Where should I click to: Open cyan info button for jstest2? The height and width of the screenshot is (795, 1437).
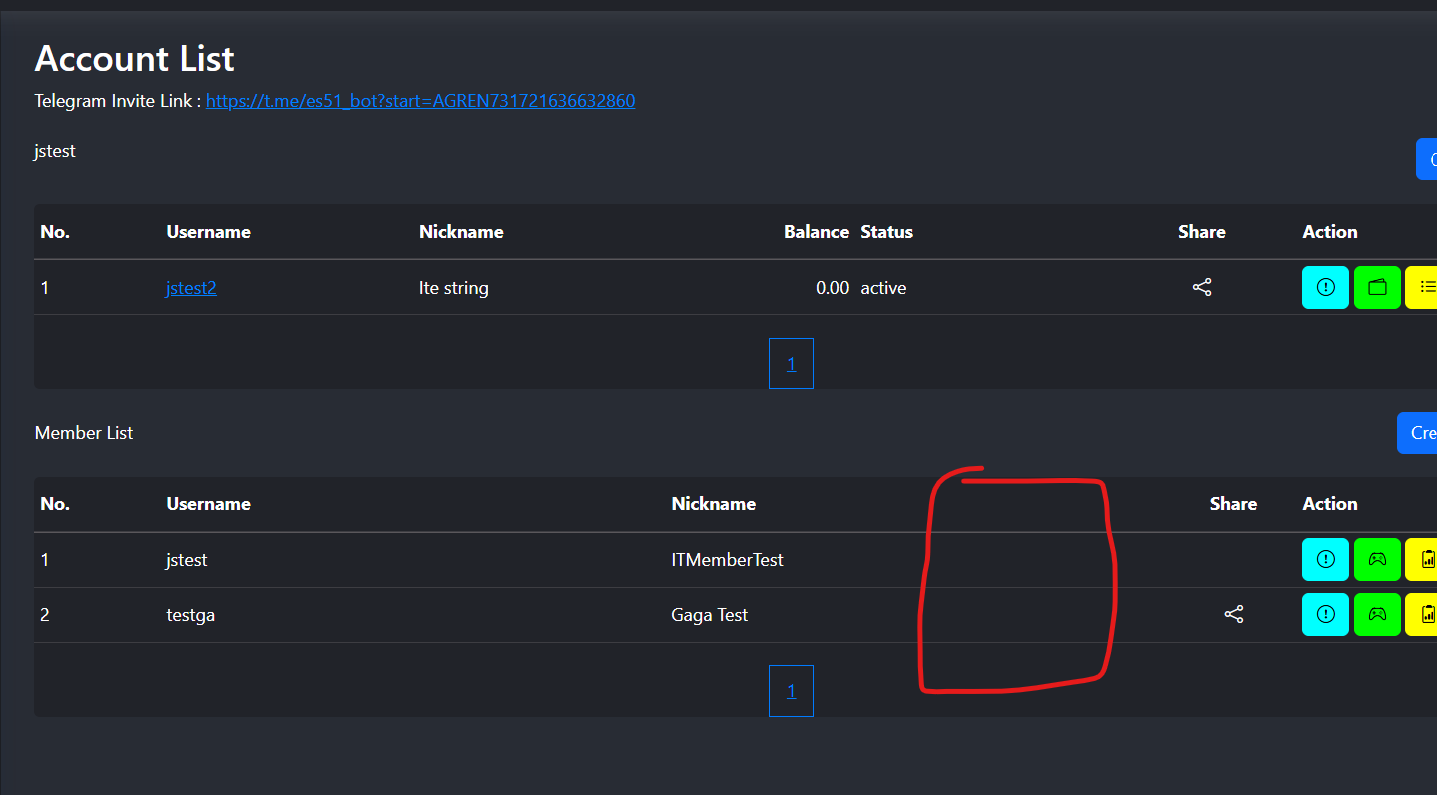pos(1325,288)
